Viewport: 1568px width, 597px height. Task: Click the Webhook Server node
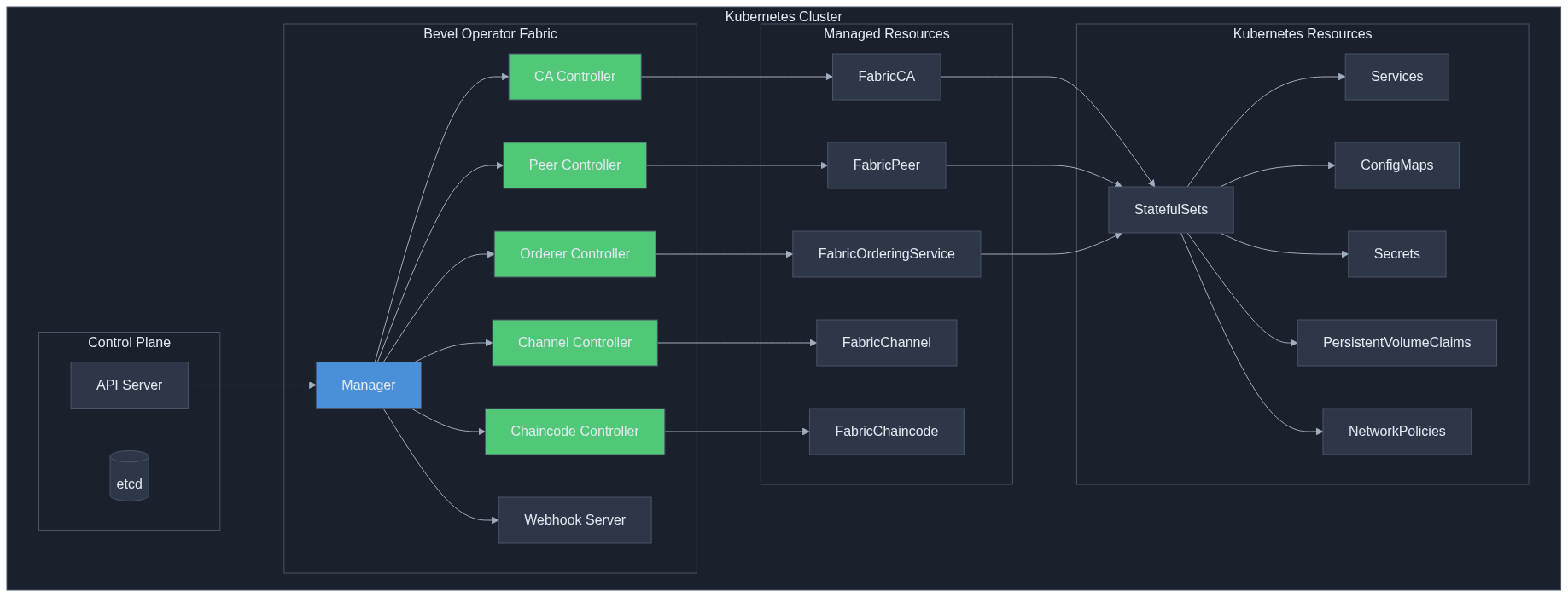[x=574, y=520]
